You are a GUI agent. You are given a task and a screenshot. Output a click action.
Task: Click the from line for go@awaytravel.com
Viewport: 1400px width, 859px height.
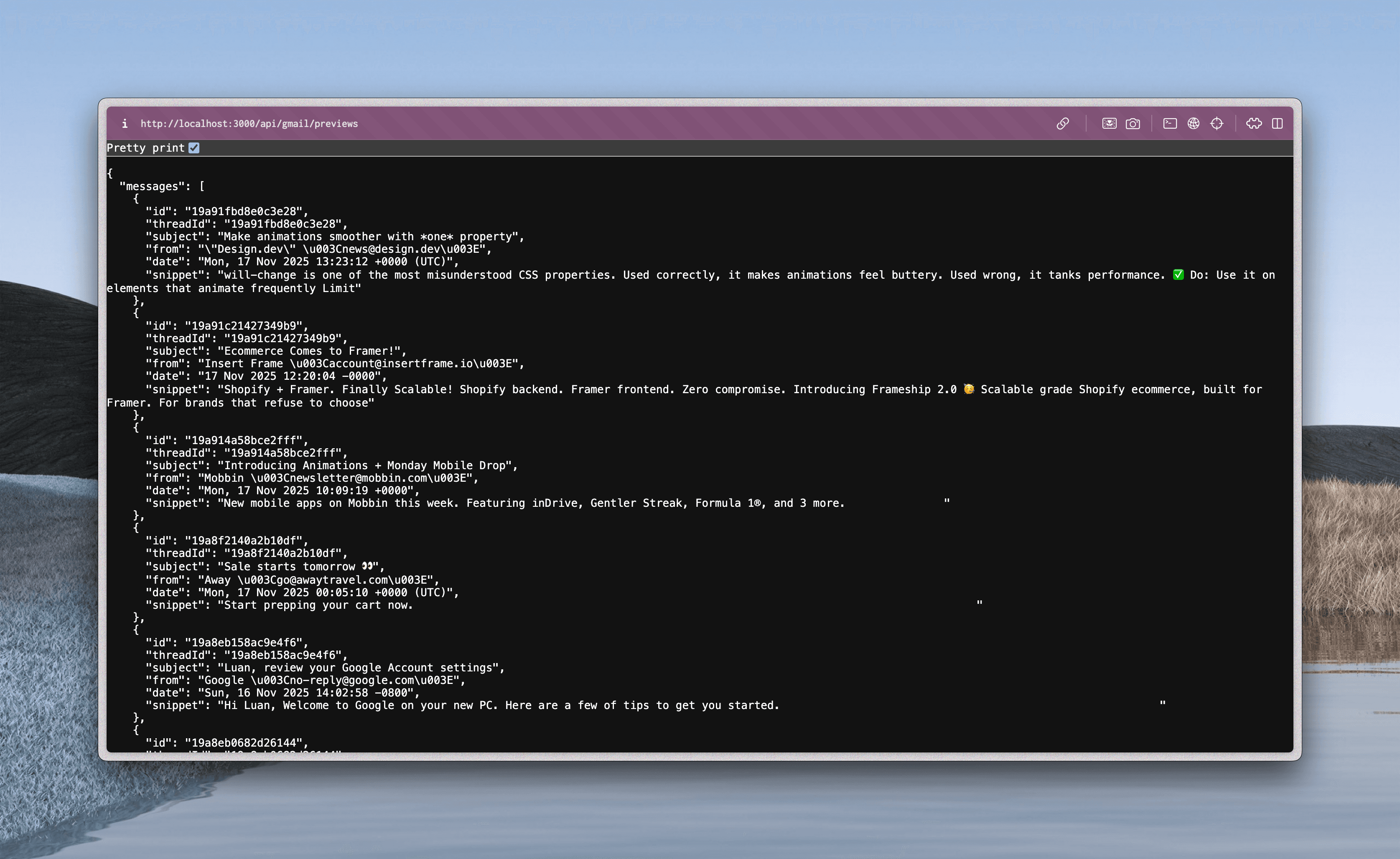click(x=293, y=580)
